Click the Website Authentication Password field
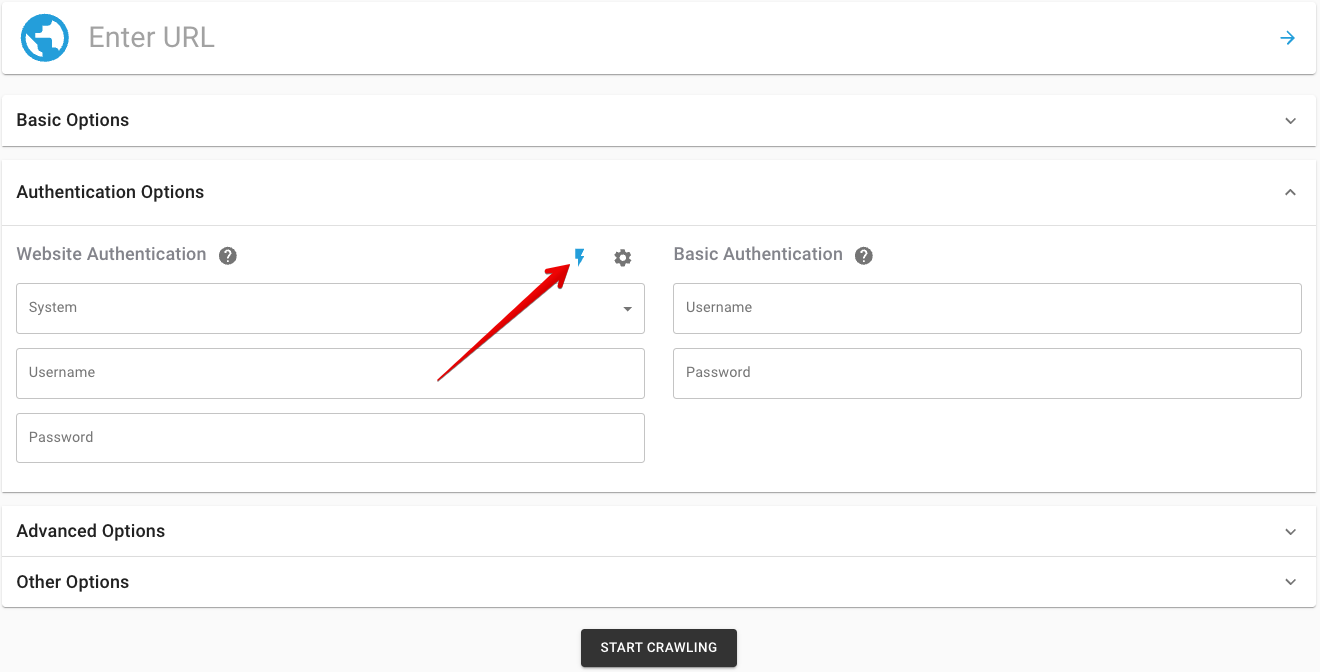 [330, 438]
